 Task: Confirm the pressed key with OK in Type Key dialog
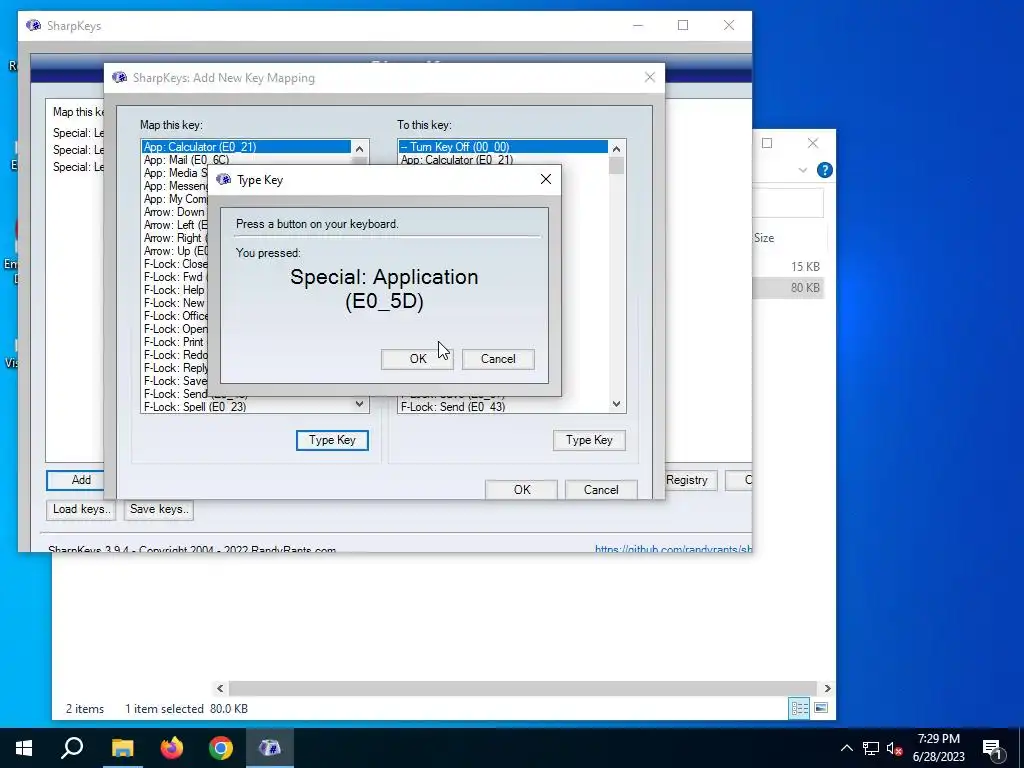pyautogui.click(x=417, y=359)
